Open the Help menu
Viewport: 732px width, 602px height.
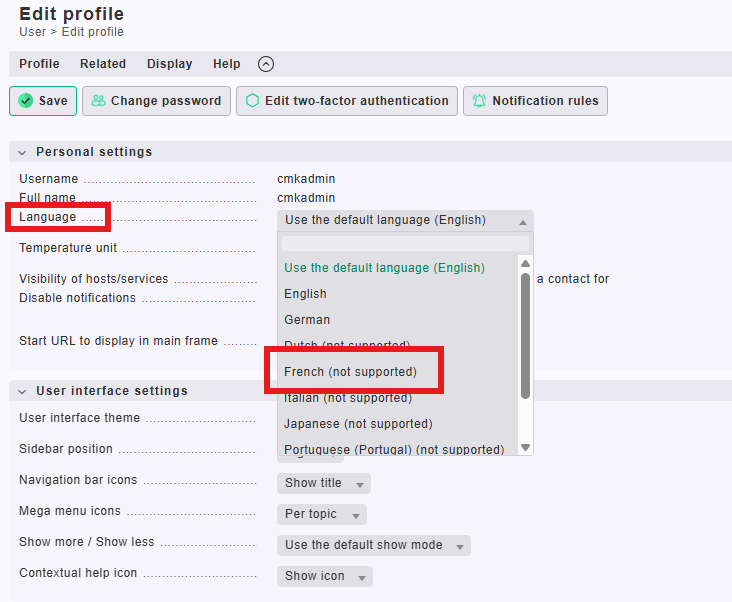tap(226, 64)
